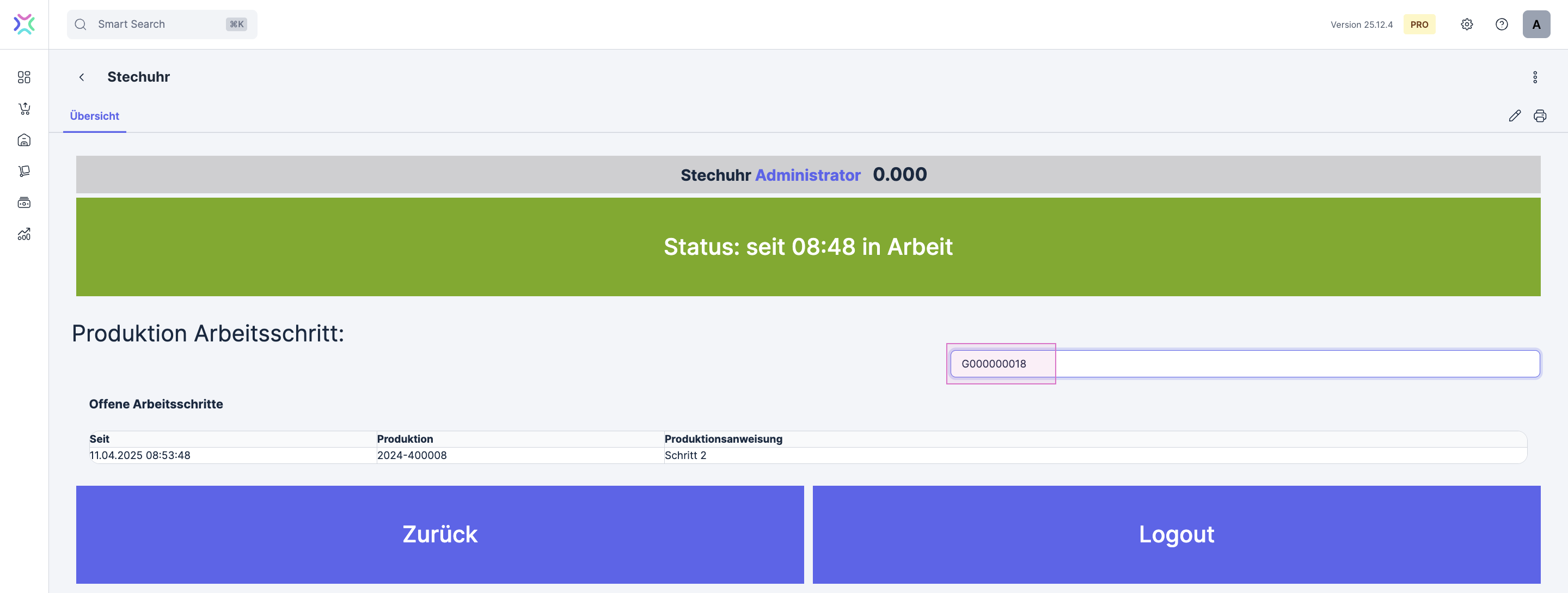Go back using the arrow beside Stechuhr
1568x593 pixels.
(x=82, y=77)
